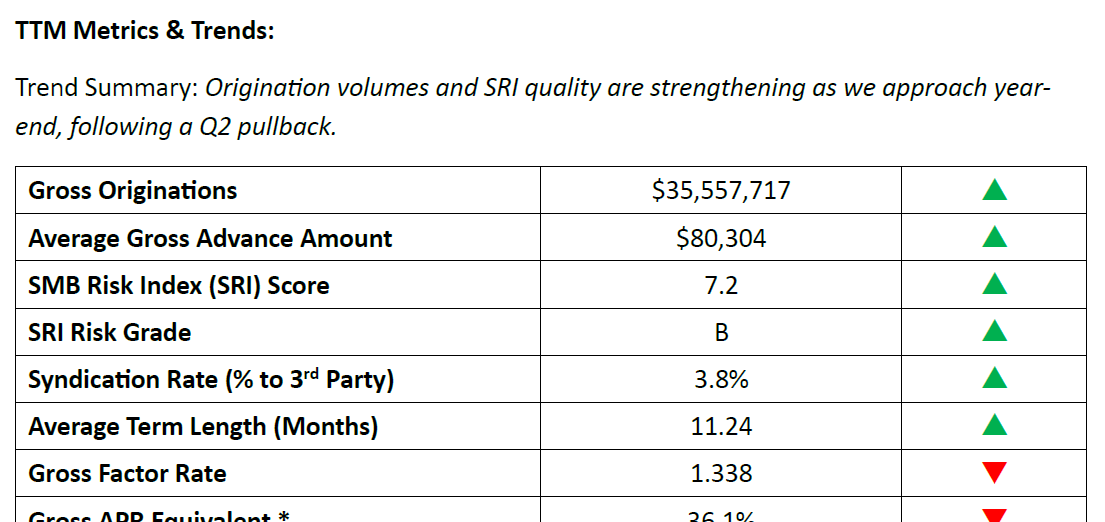
Task: Click the 11.24 term length value
Action: 720,426
